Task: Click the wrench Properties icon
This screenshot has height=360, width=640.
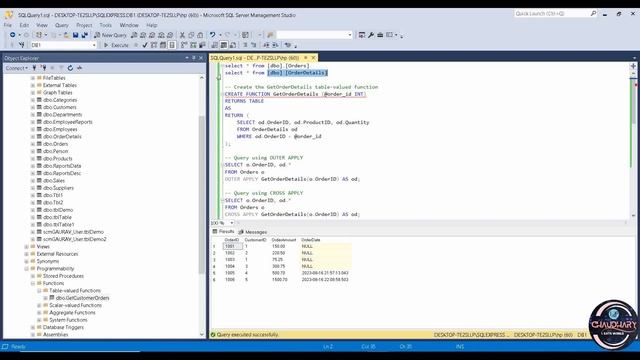Action: pyautogui.click(x=371, y=35)
